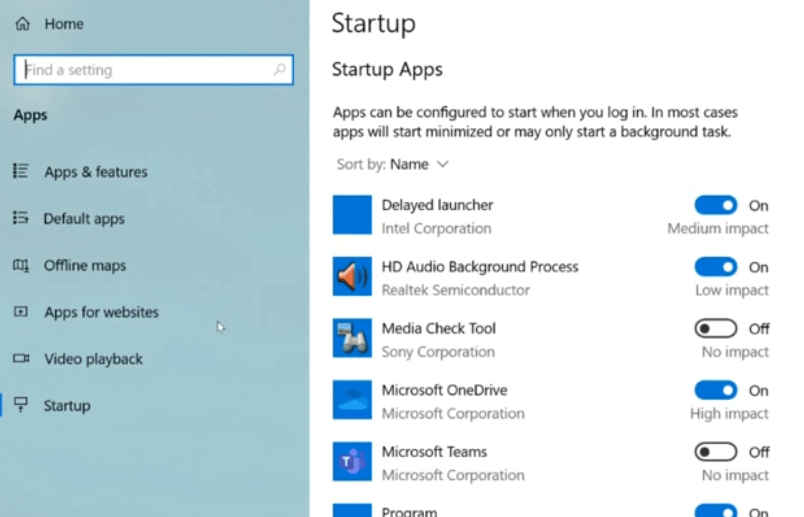Click the search magnifier icon
This screenshot has height=517, width=804.
point(279,69)
